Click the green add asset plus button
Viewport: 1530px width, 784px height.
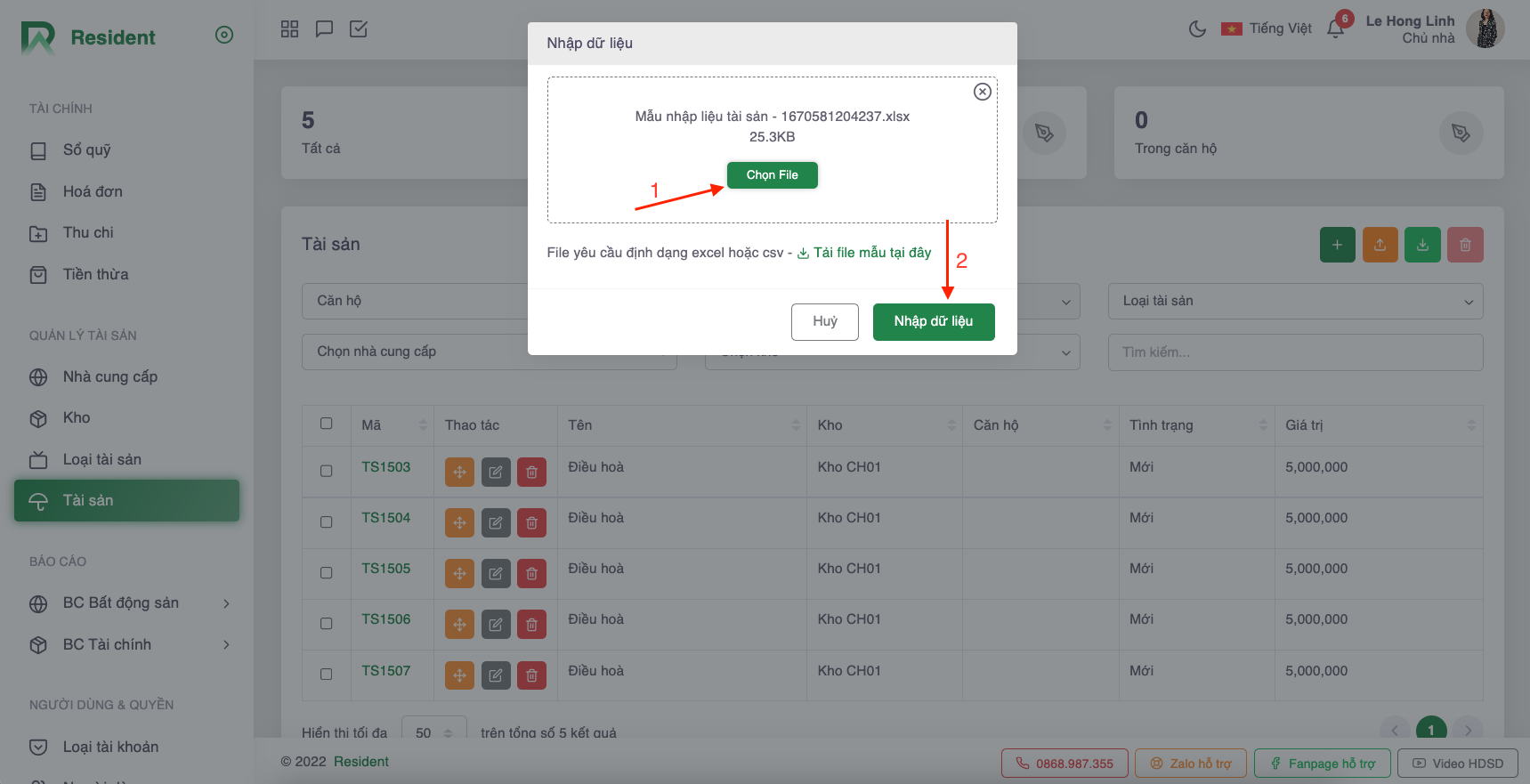click(x=1337, y=245)
